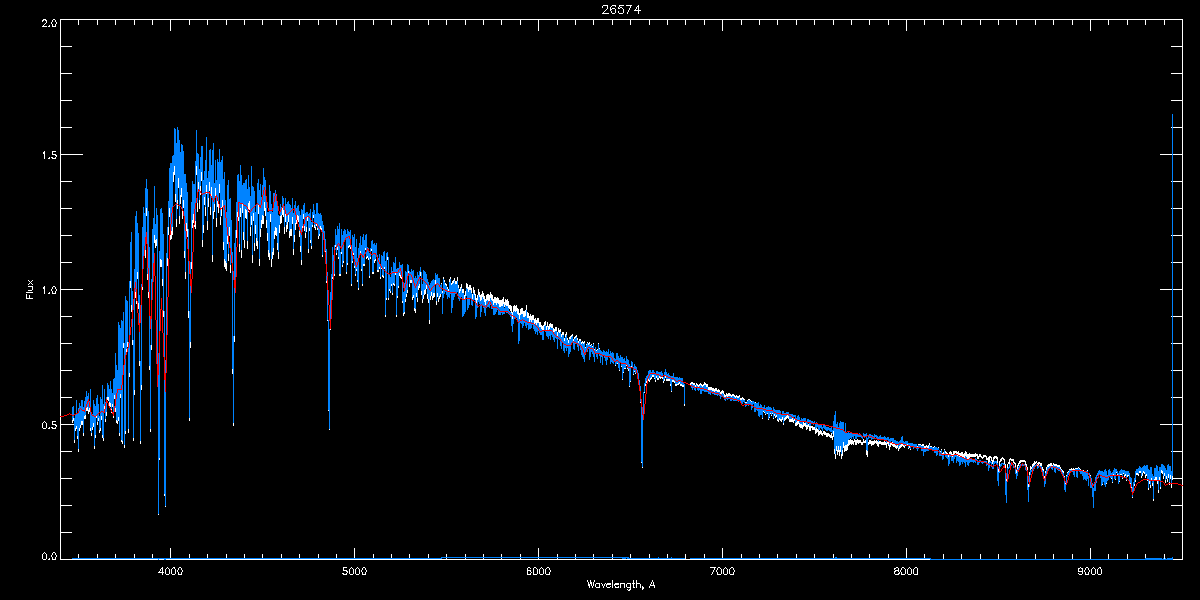
Task: Click the 1.5 flux tick label
Action: click(48, 155)
